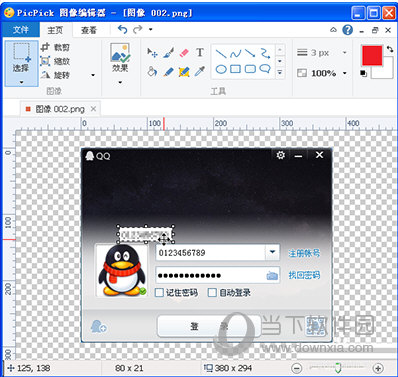This screenshot has width=398, height=377.
Task: Select the paint bucket fill tool
Action: coord(152,71)
